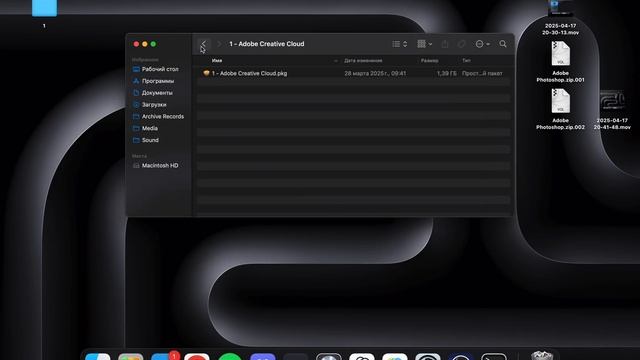Image resolution: width=640 pixels, height=360 pixels.
Task: Sort files by the Имя column header
Action: 217,60
